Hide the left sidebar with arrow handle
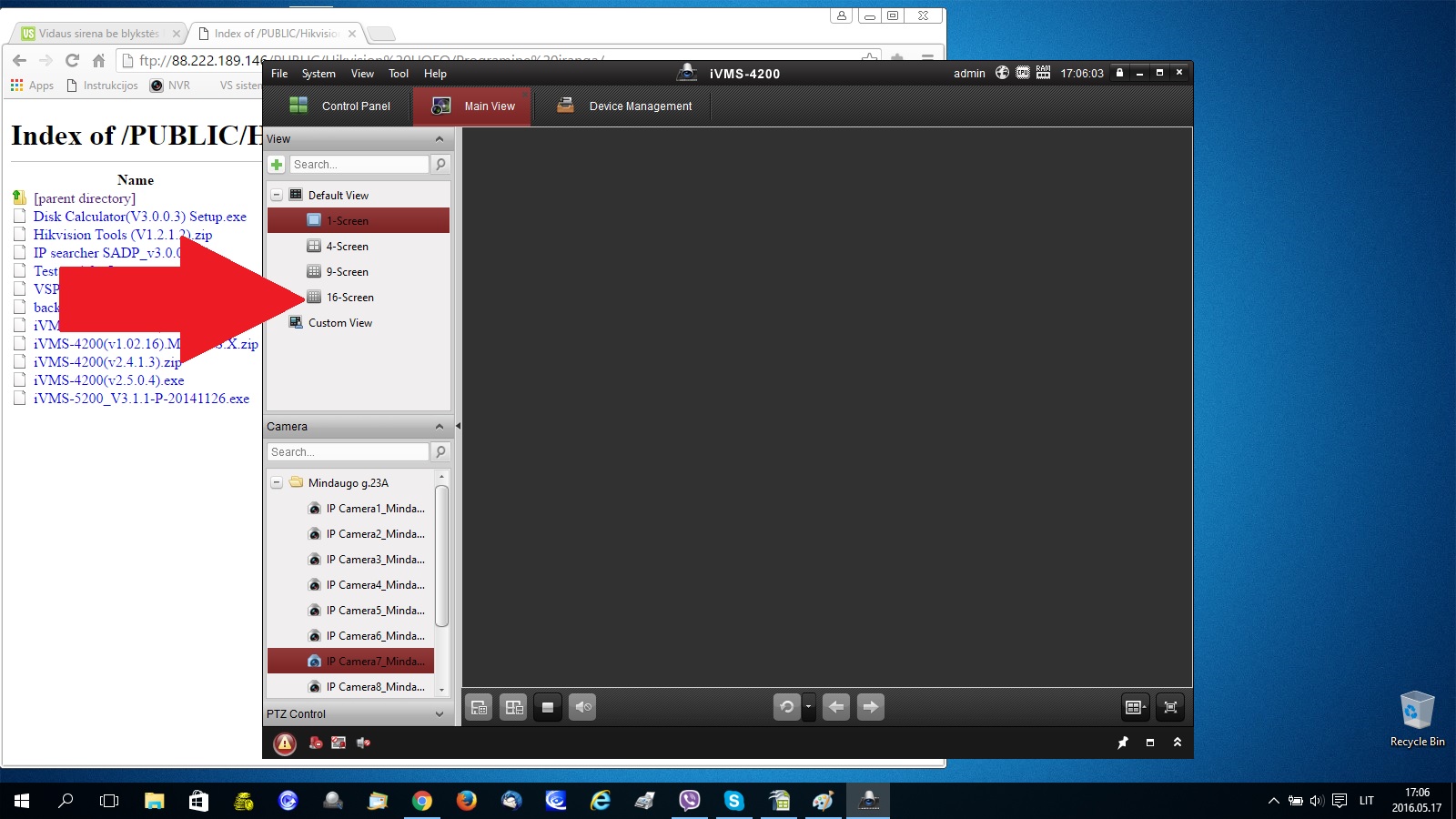The height and width of the screenshot is (819, 1456). pyautogui.click(x=458, y=426)
